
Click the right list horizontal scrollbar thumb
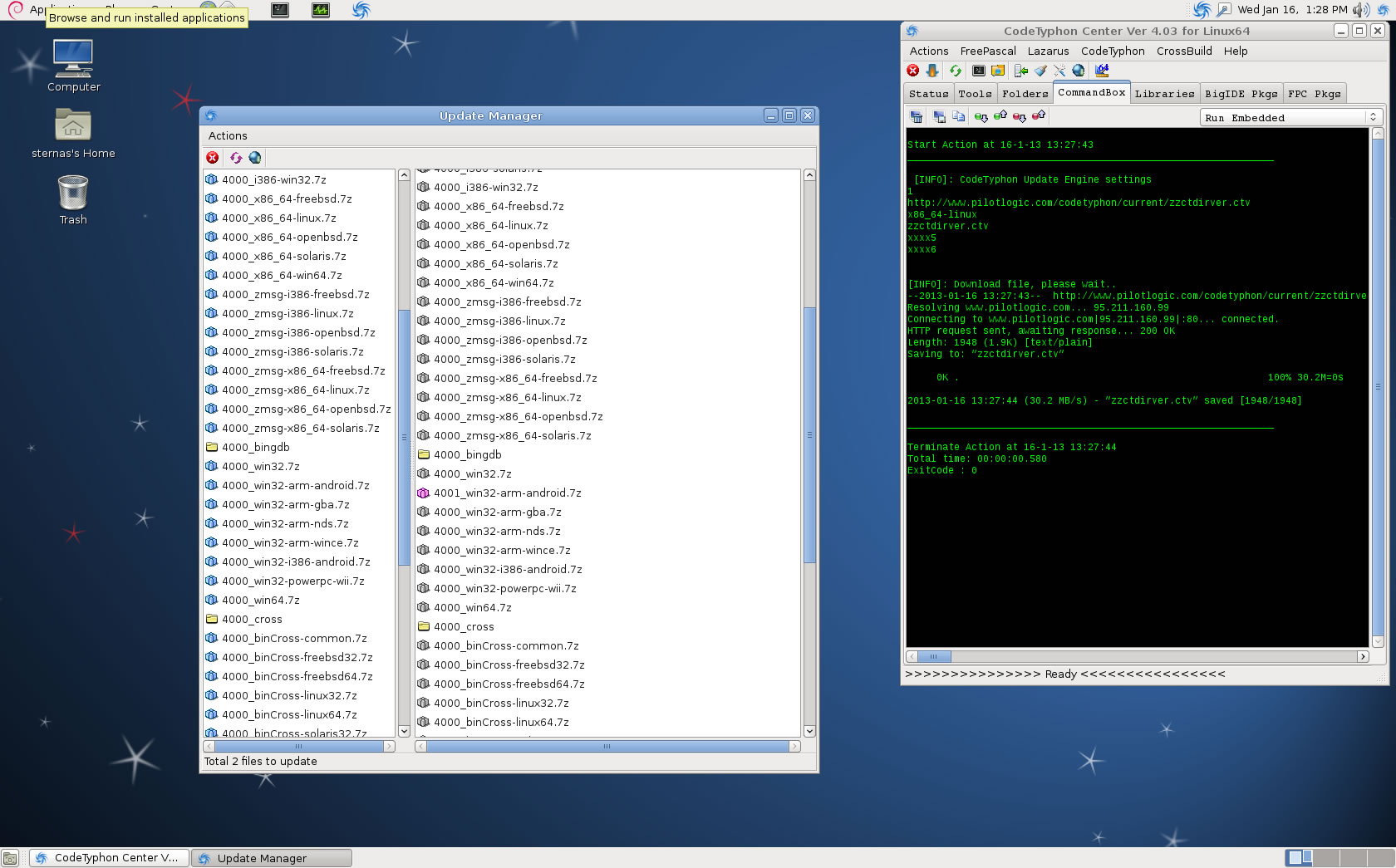point(607,746)
